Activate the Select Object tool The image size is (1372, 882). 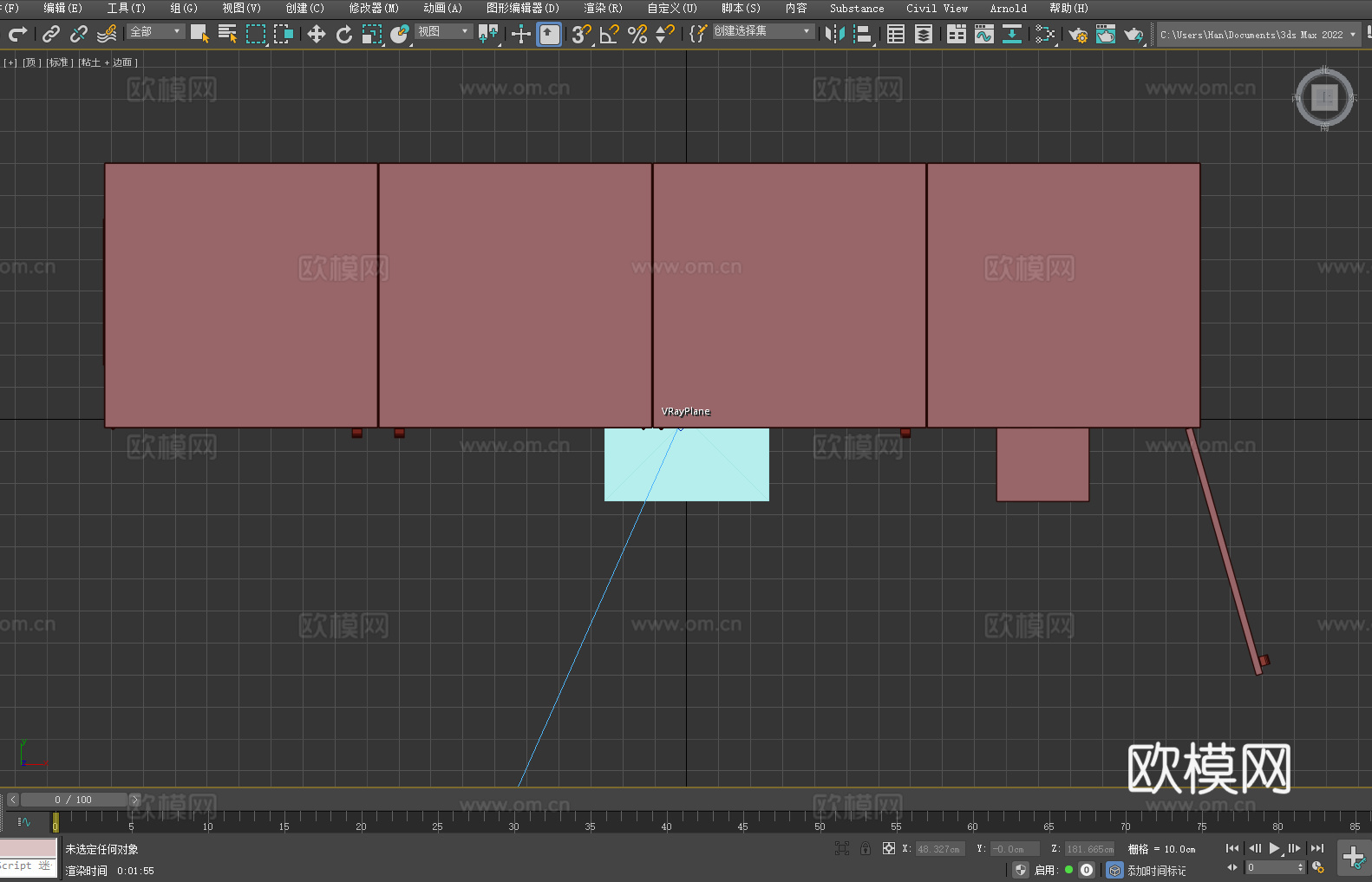click(x=199, y=34)
